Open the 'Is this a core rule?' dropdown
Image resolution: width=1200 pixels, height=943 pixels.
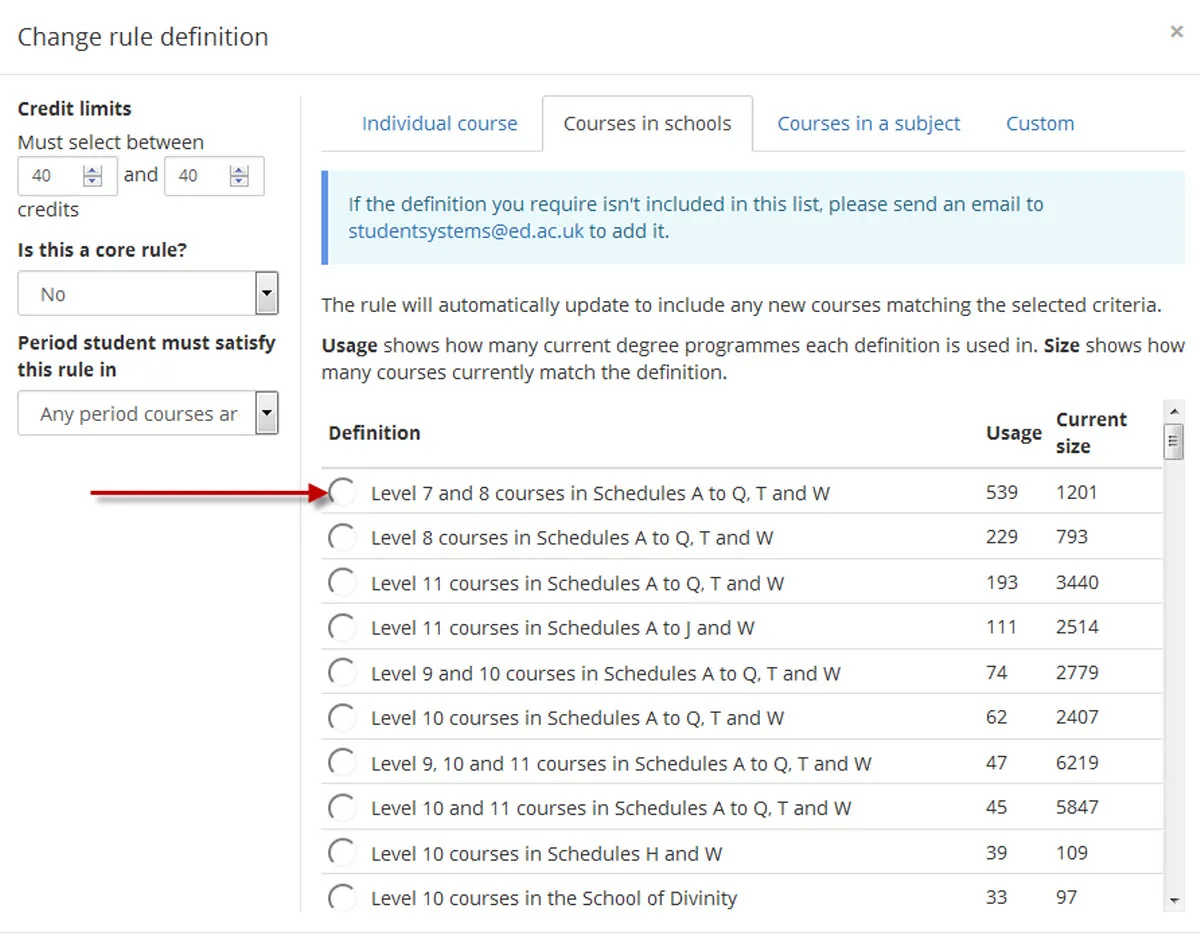click(147, 294)
